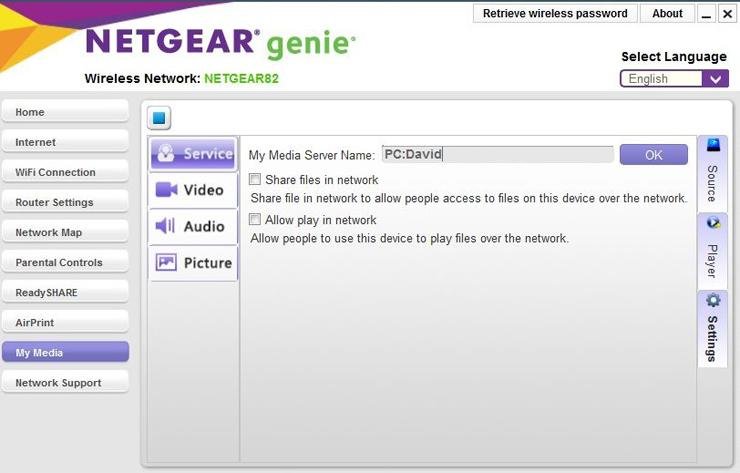Image resolution: width=740 pixels, height=473 pixels.
Task: Open the Video camera category
Action: click(194, 190)
